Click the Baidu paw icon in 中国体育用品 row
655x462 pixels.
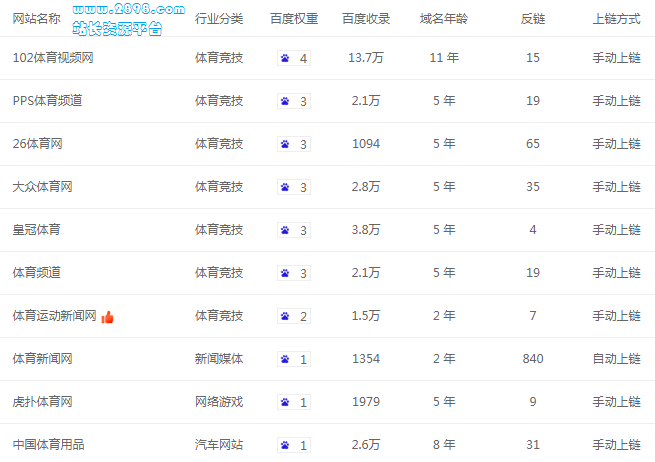point(285,445)
